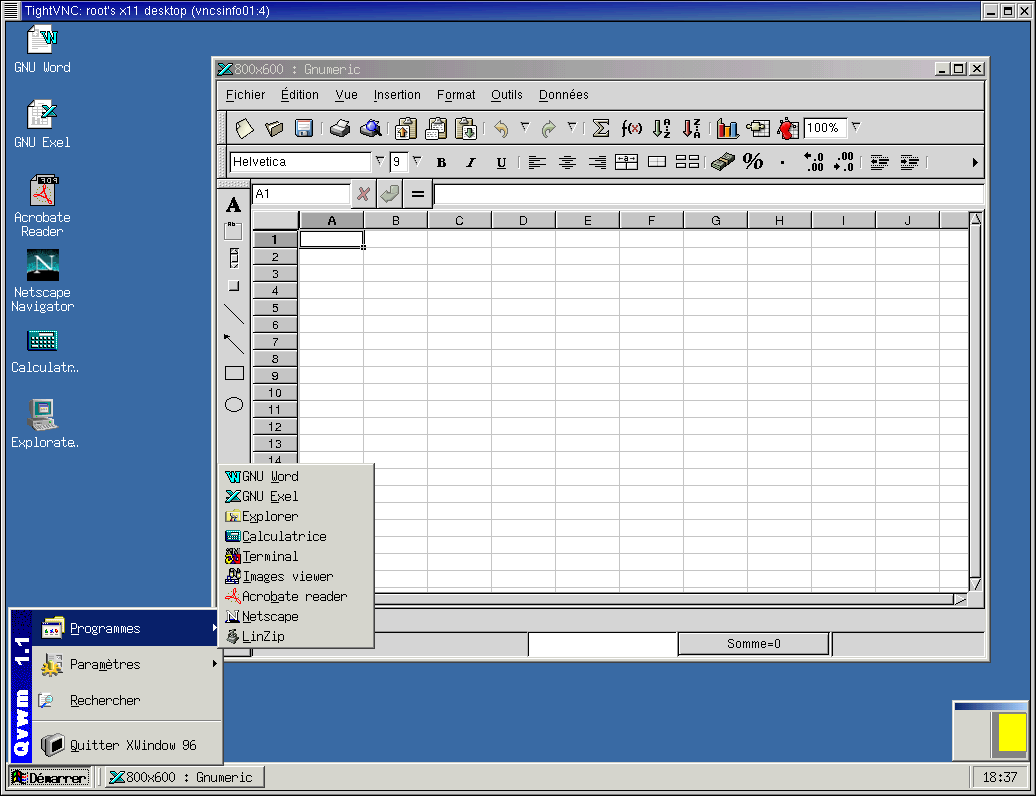Open Netscape Navigator desktop icon
The image size is (1036, 796).
(42, 280)
